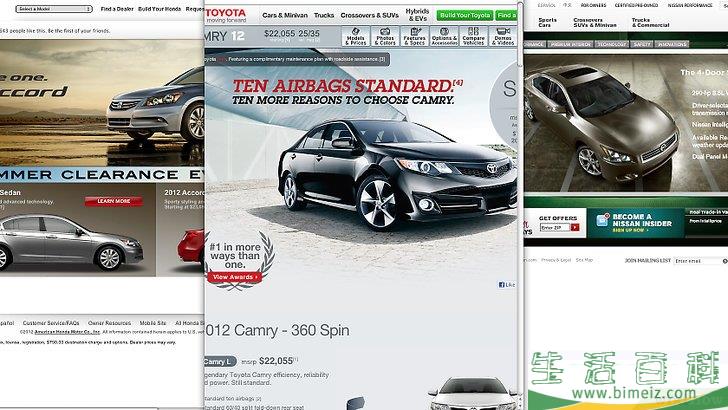Click Find a Dealer on Honda page

click(117, 9)
